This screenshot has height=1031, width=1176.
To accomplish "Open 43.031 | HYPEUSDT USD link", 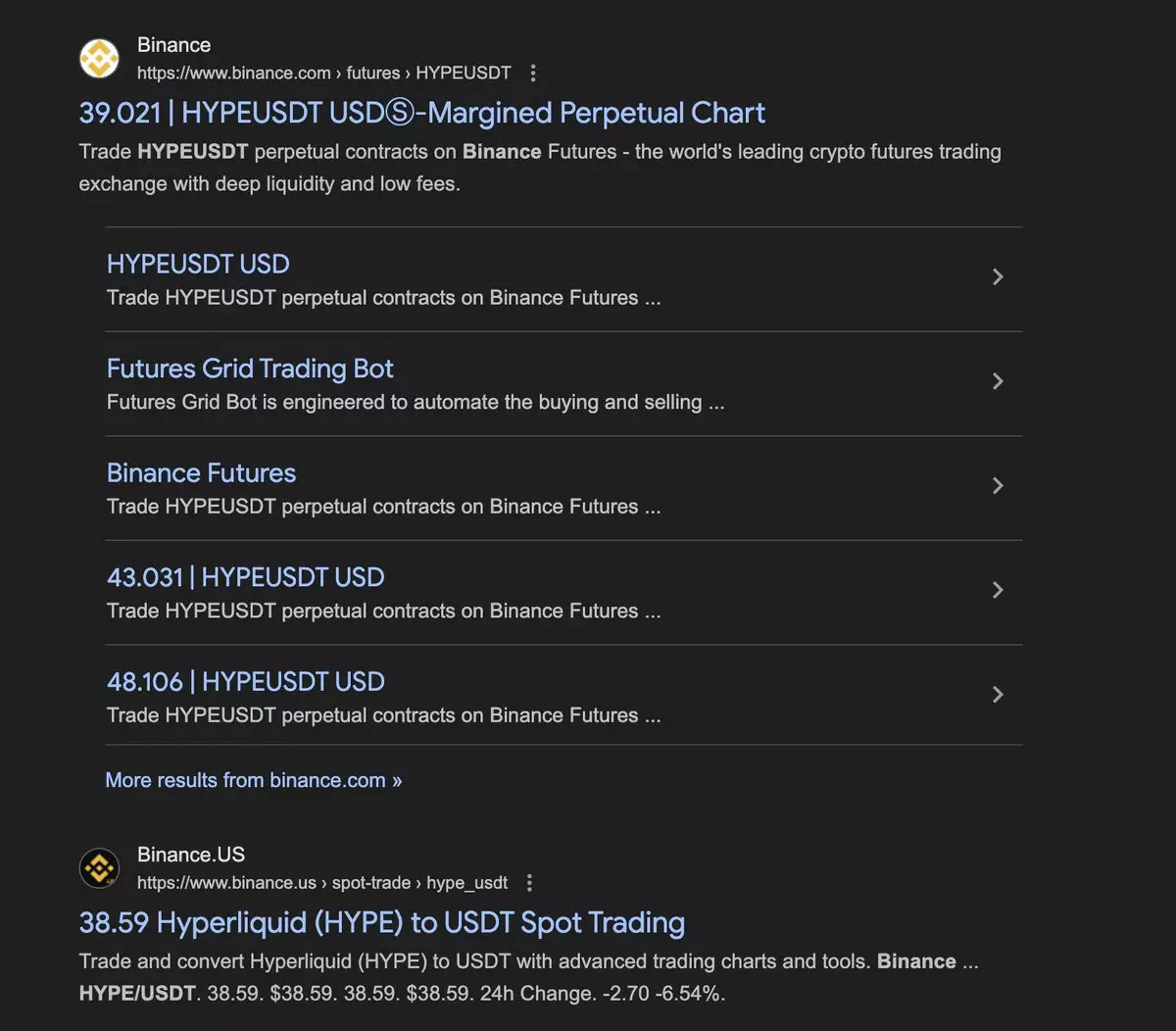I will point(245,578).
